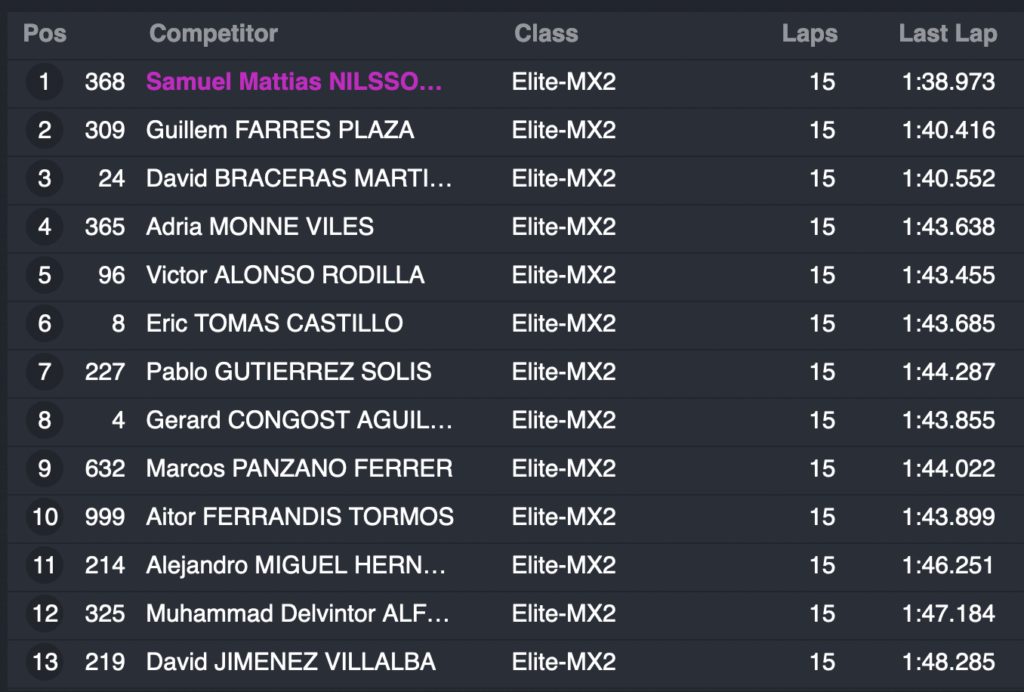Image resolution: width=1024 pixels, height=692 pixels.
Task: Click the Class column header
Action: click(x=546, y=33)
